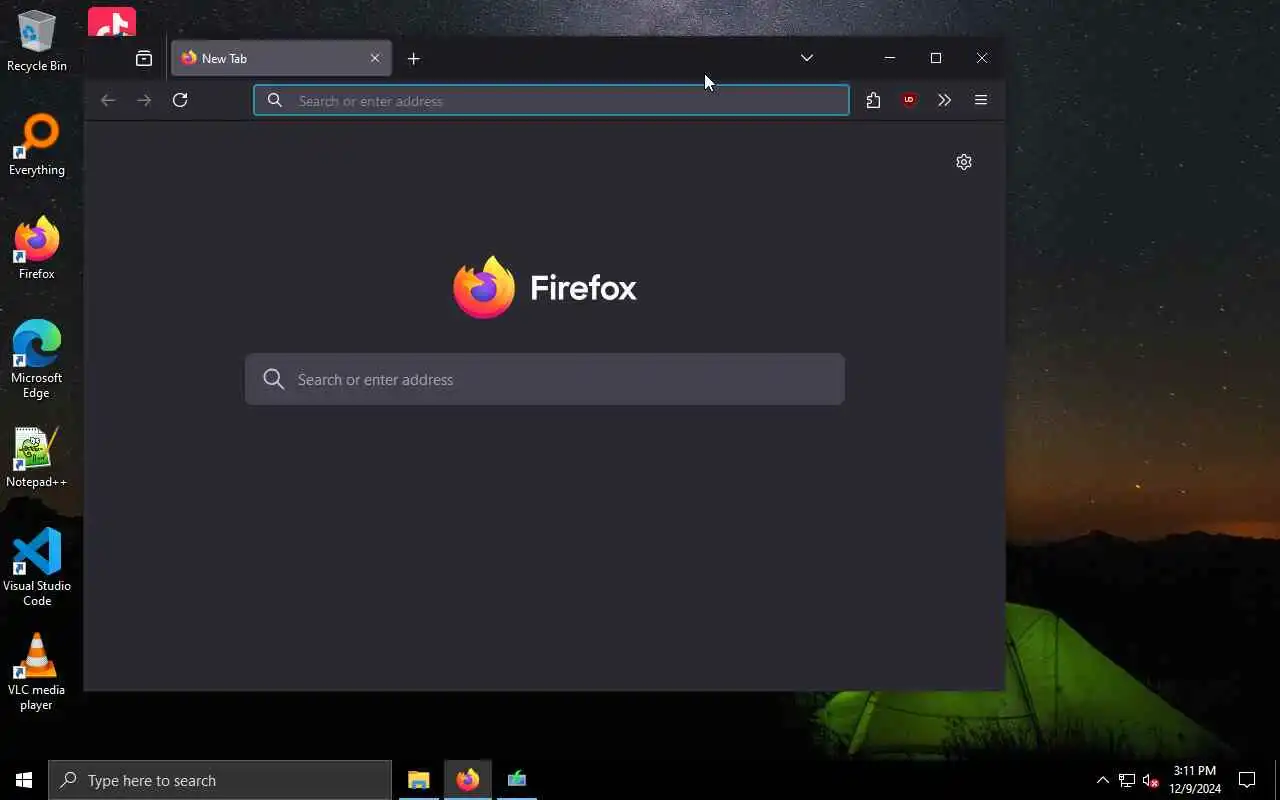The image size is (1280, 800).
Task: Show hidden system tray icons
Action: pyautogui.click(x=1103, y=780)
